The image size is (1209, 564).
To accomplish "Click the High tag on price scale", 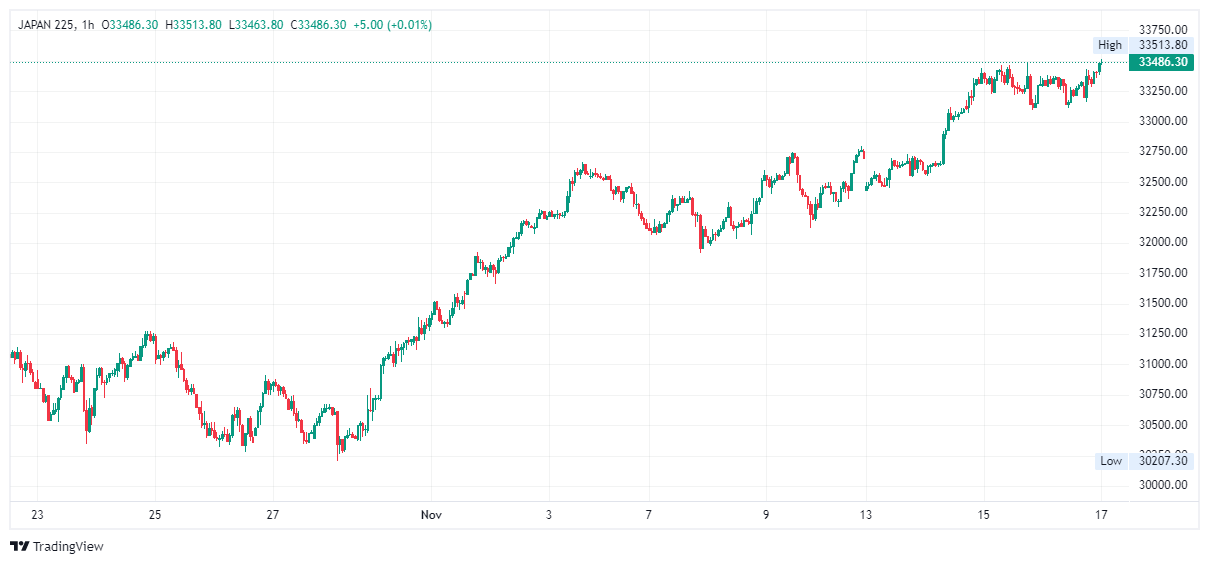I will tap(1109, 45).
